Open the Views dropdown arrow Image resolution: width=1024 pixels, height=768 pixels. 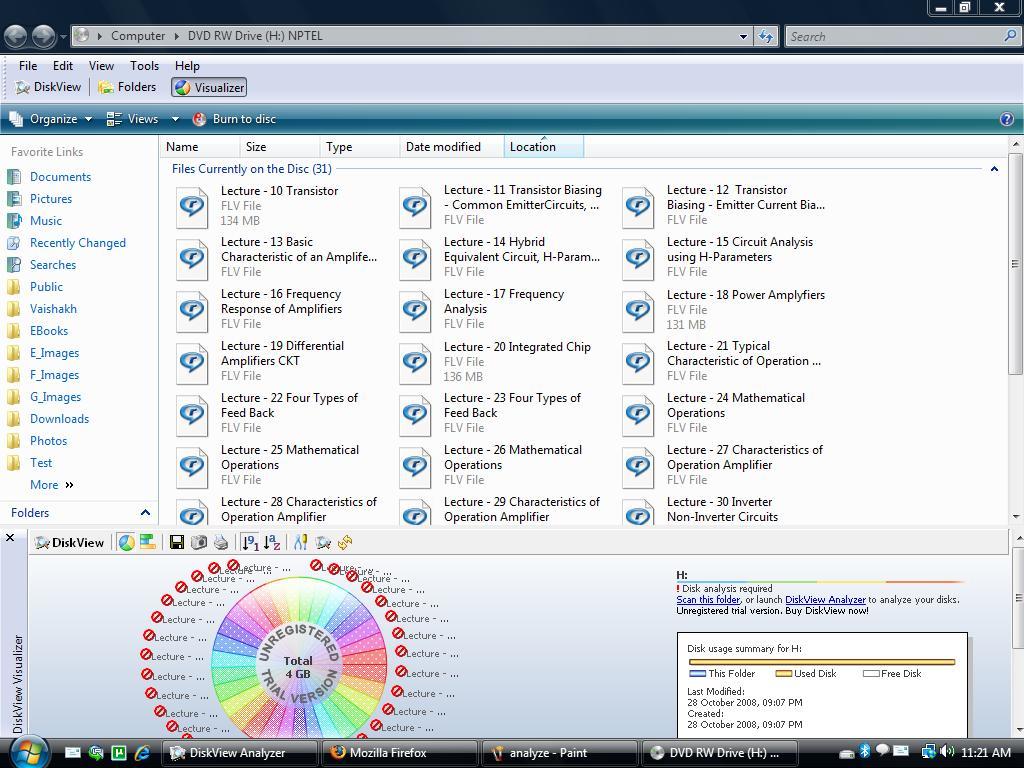pyautogui.click(x=175, y=119)
